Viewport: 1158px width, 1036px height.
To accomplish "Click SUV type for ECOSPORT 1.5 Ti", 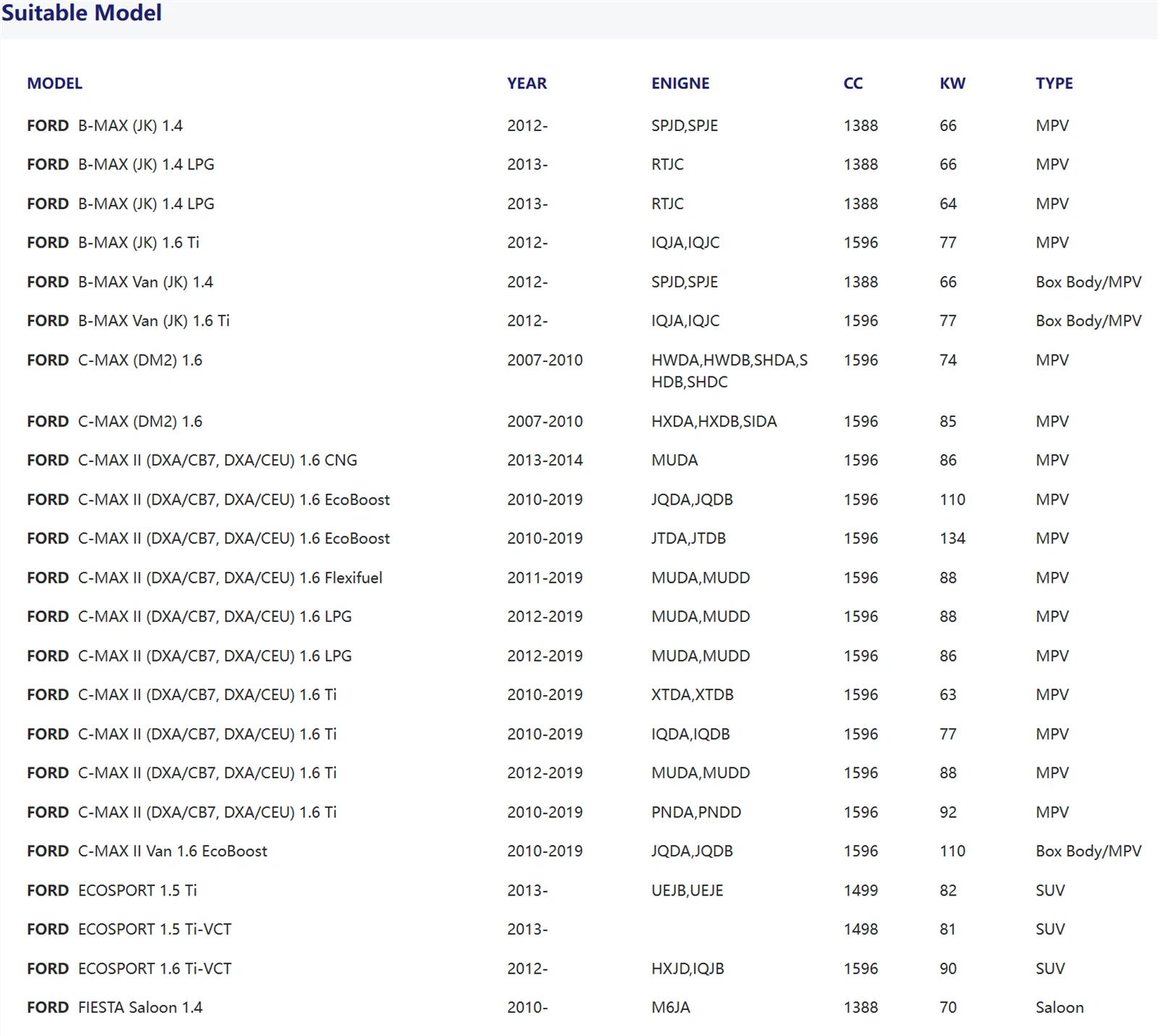I will click(x=1050, y=890).
